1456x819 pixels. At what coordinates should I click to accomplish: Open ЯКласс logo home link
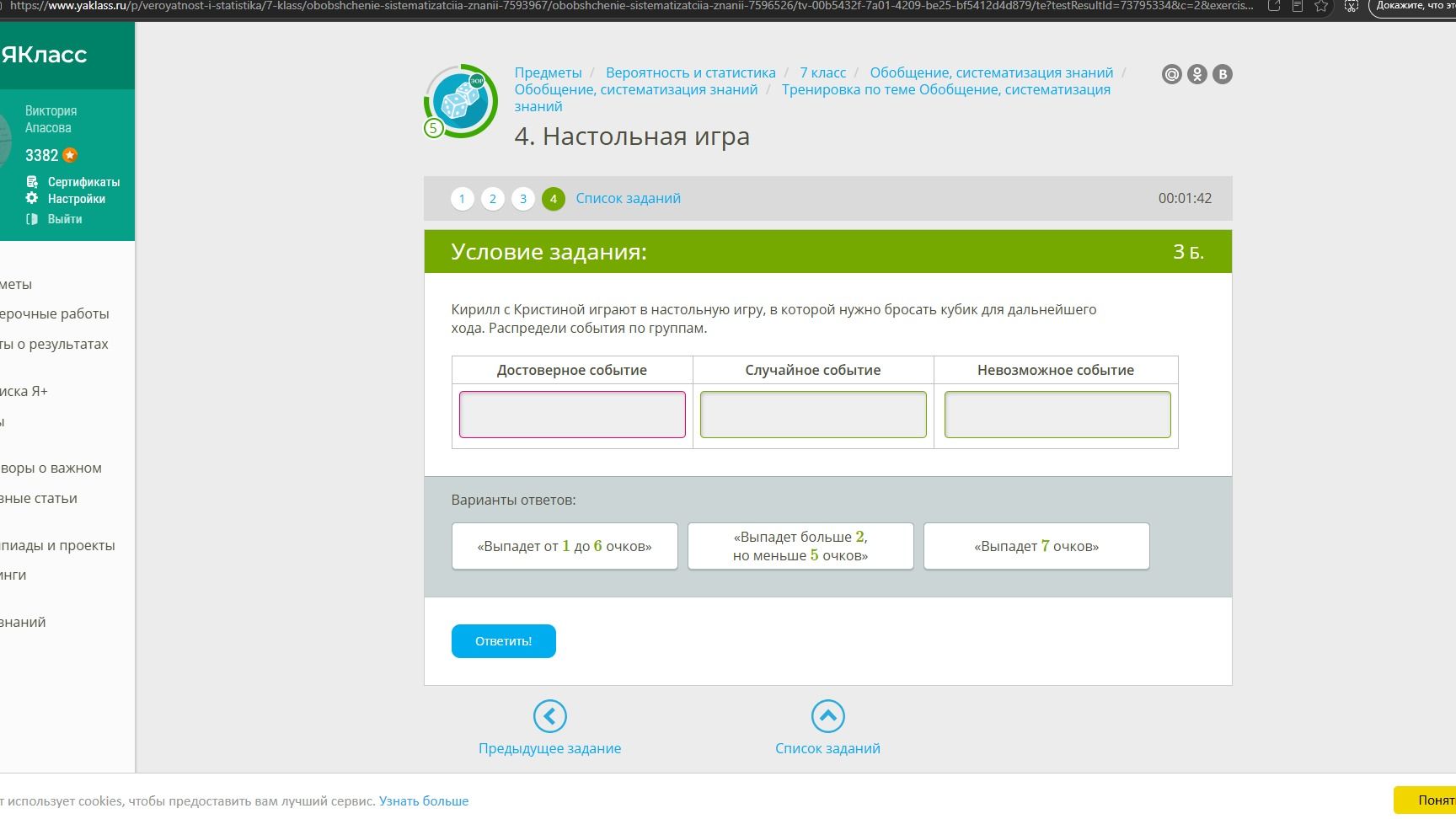(x=44, y=55)
